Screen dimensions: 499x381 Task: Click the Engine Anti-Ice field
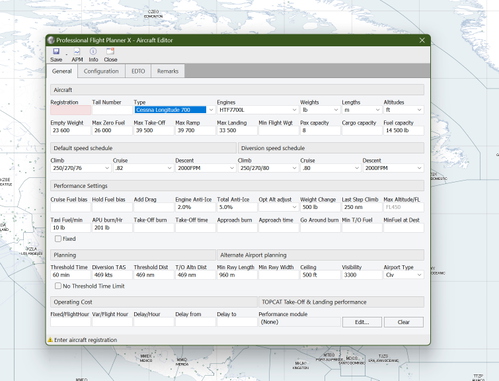pyautogui.click(x=195, y=207)
